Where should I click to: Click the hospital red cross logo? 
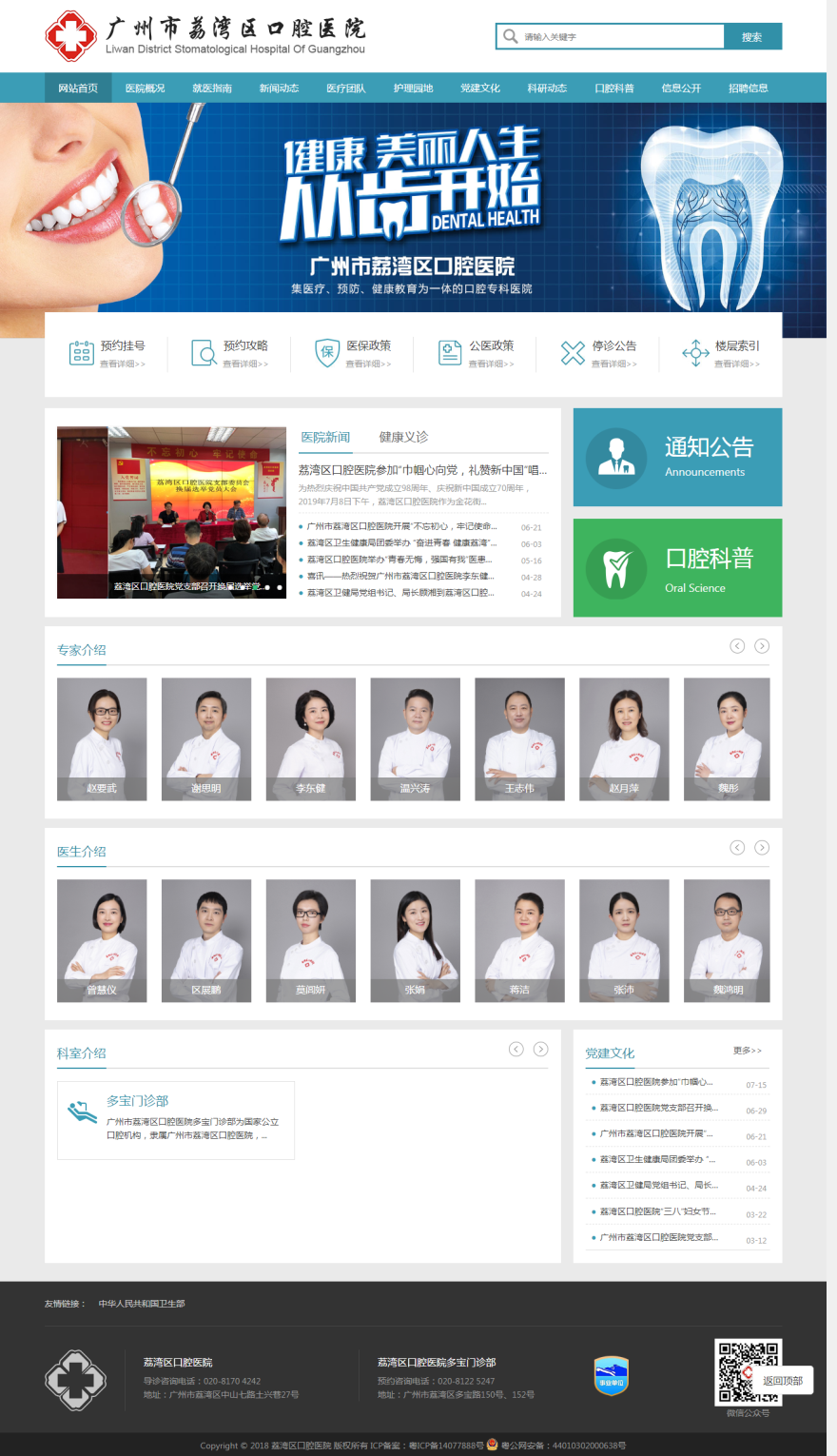[70, 36]
